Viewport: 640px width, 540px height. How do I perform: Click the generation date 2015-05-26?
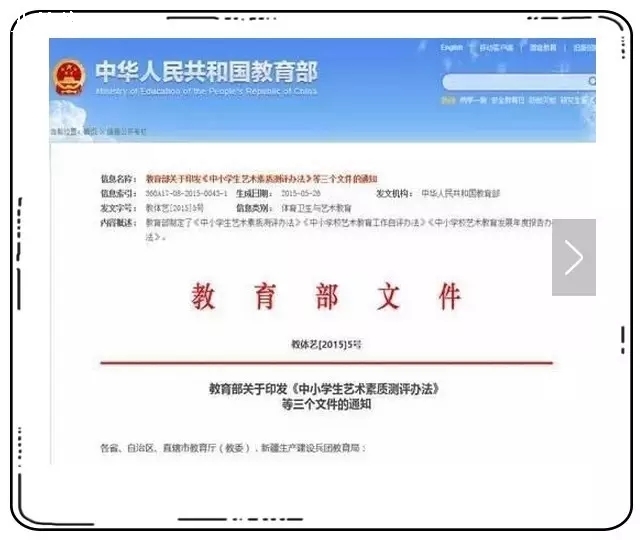[301, 193]
